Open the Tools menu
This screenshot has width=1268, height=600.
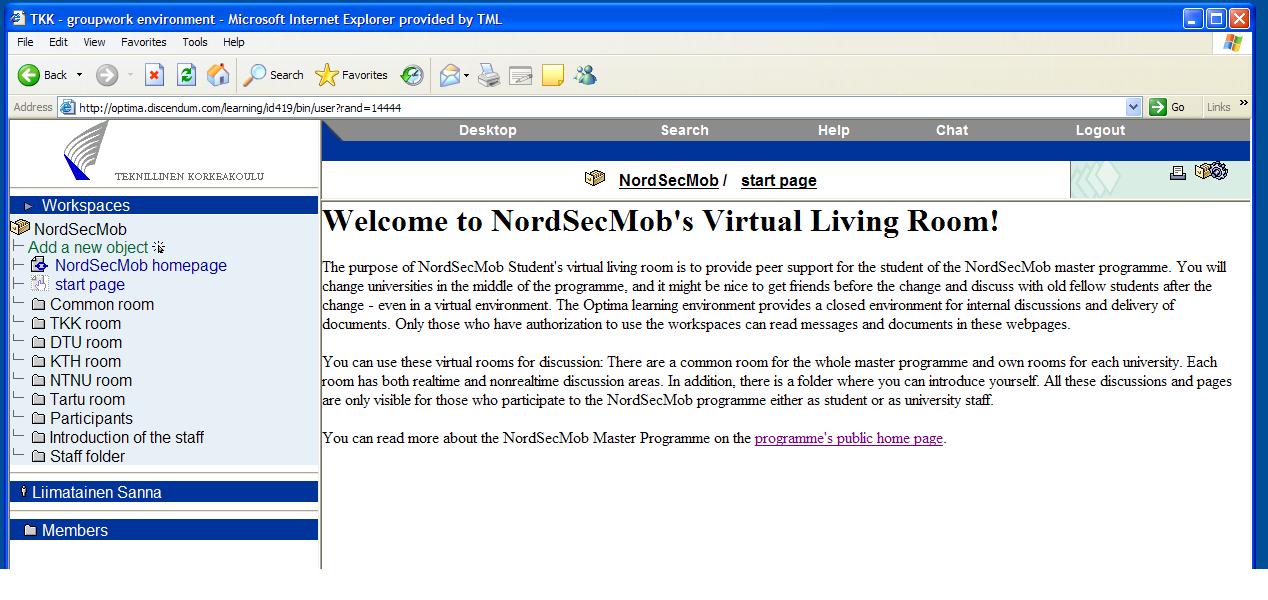coord(194,42)
